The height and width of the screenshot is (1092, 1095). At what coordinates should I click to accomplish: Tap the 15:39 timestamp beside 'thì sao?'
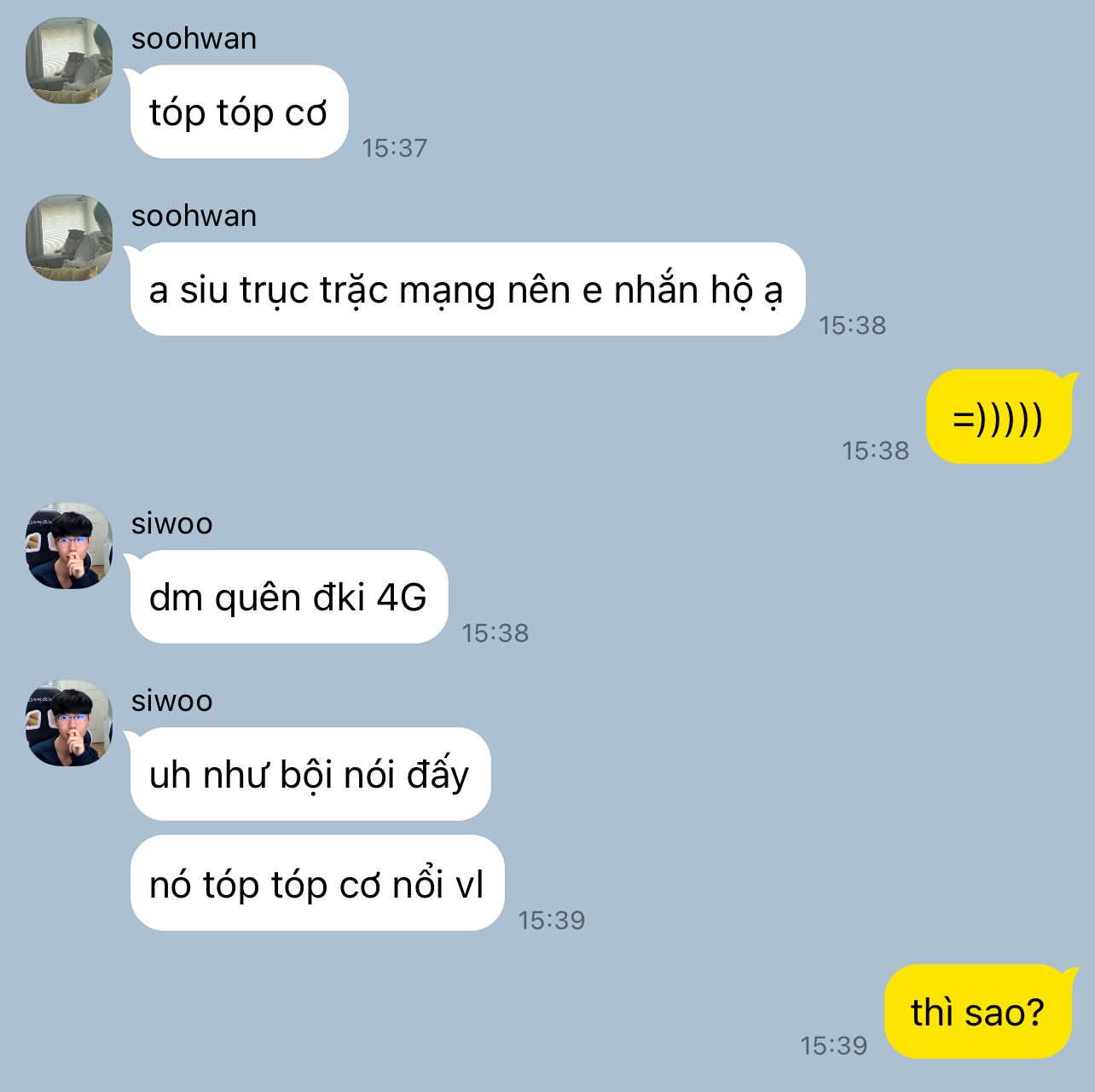click(833, 1045)
